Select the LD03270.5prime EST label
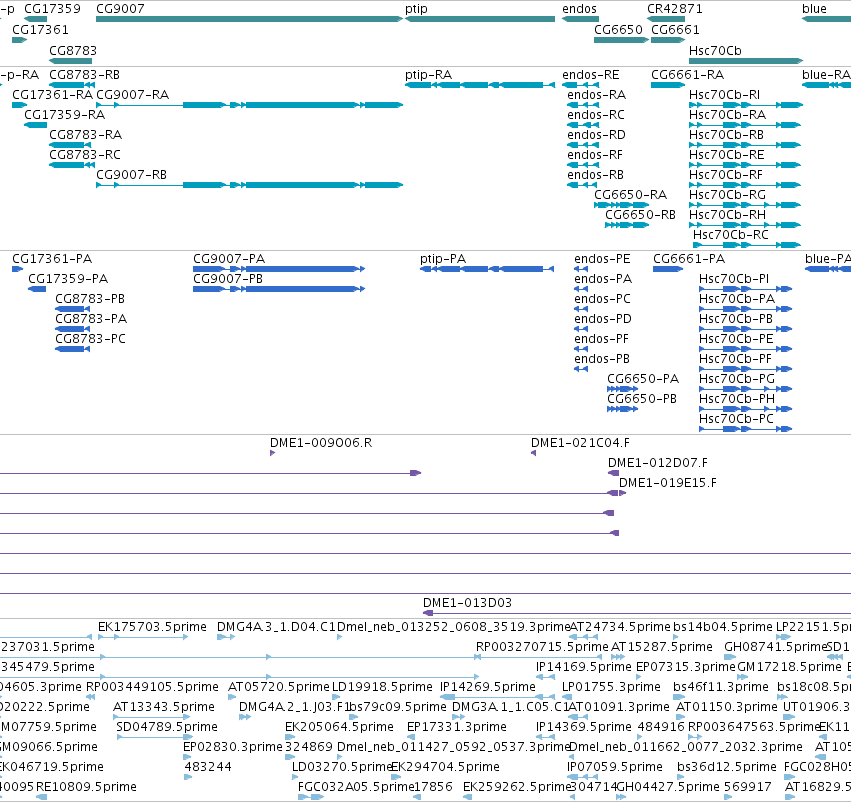The width and height of the screenshot is (851, 802). [342, 766]
